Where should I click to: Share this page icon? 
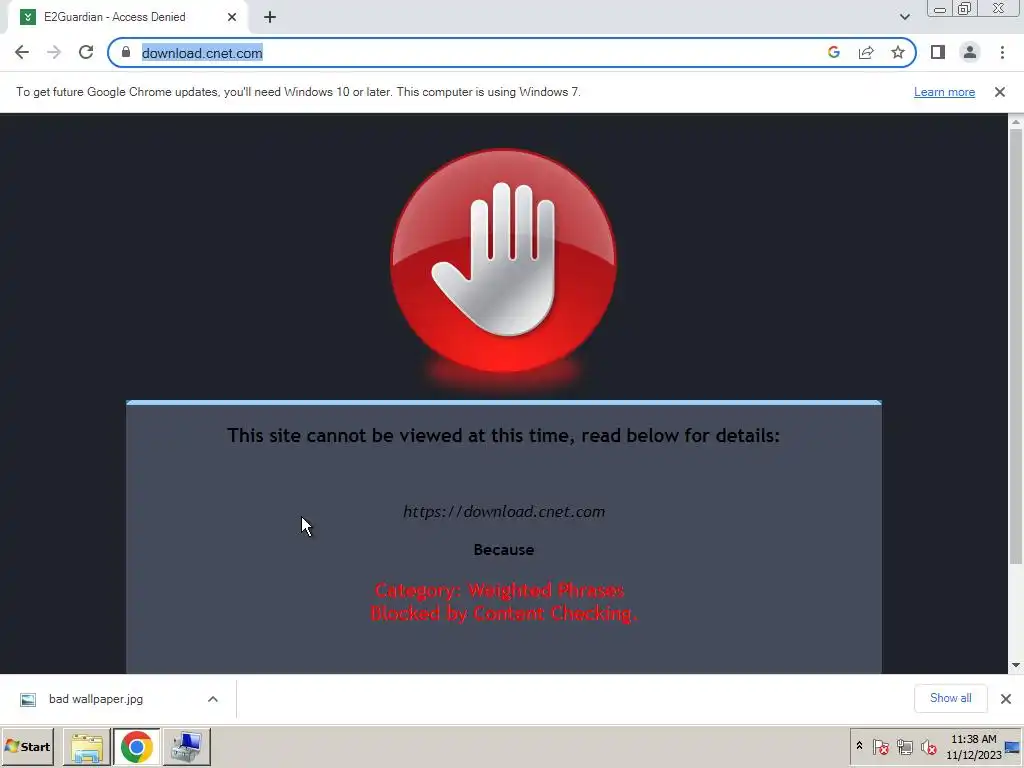pos(866,52)
